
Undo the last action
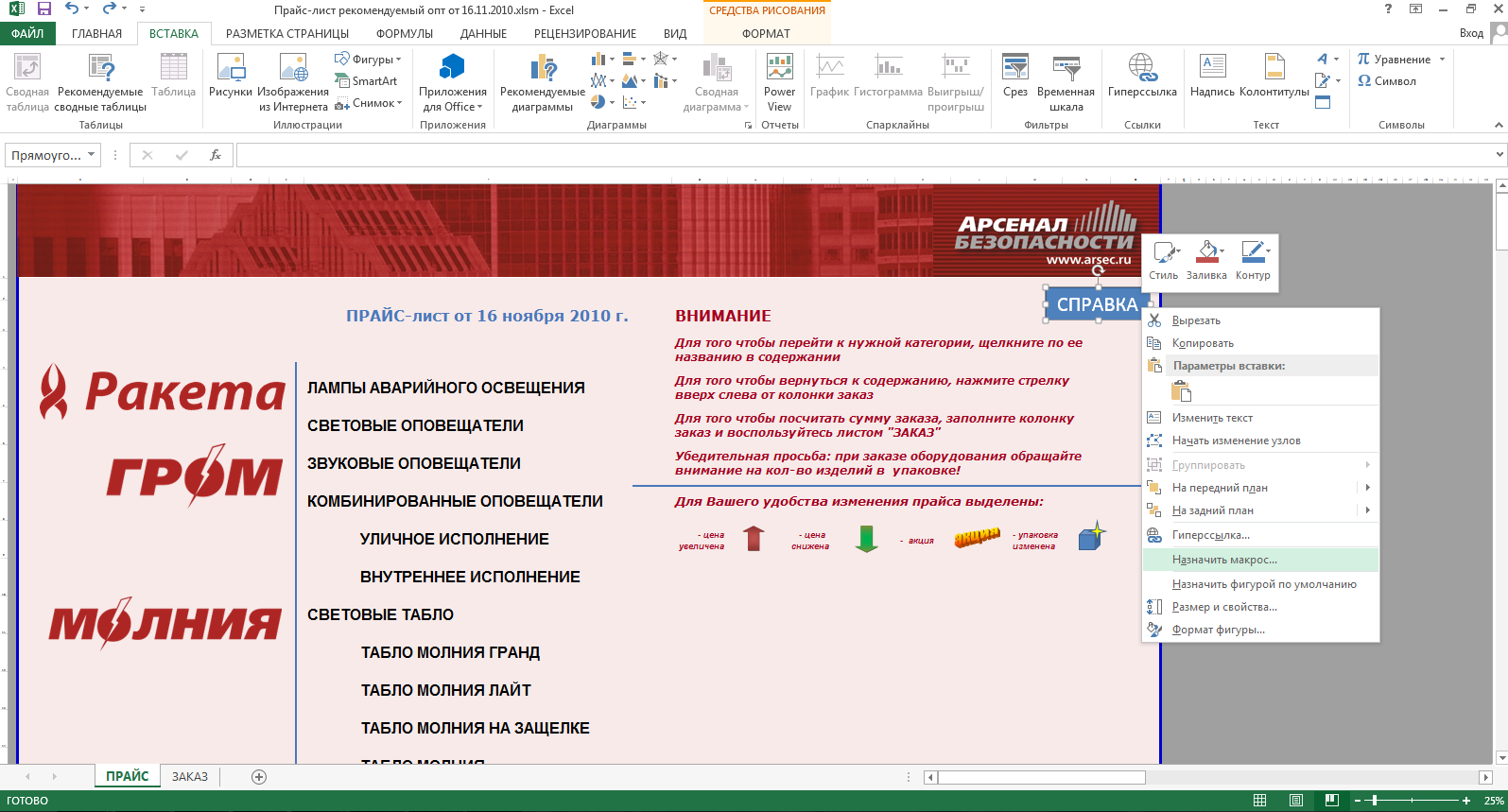click(72, 9)
